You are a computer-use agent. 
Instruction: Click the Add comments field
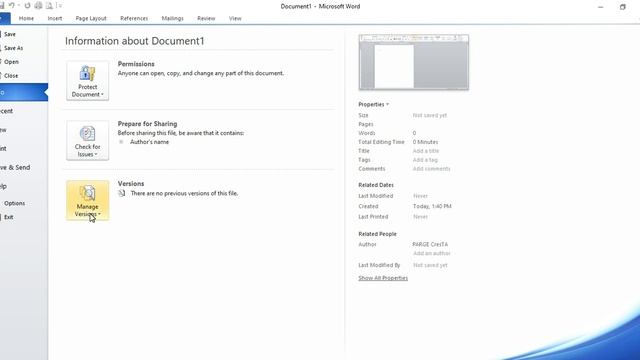coord(431,169)
